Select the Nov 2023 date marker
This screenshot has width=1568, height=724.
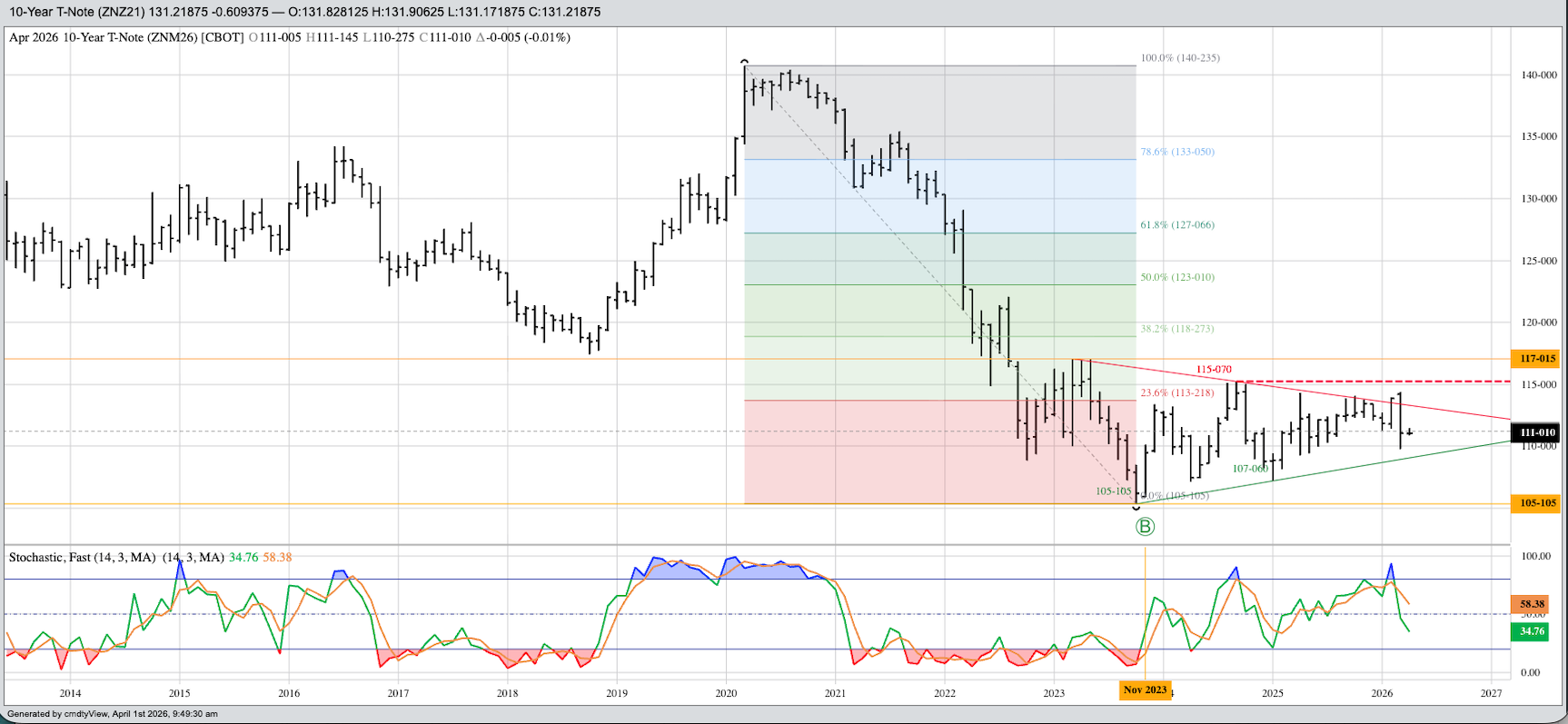tap(1145, 690)
